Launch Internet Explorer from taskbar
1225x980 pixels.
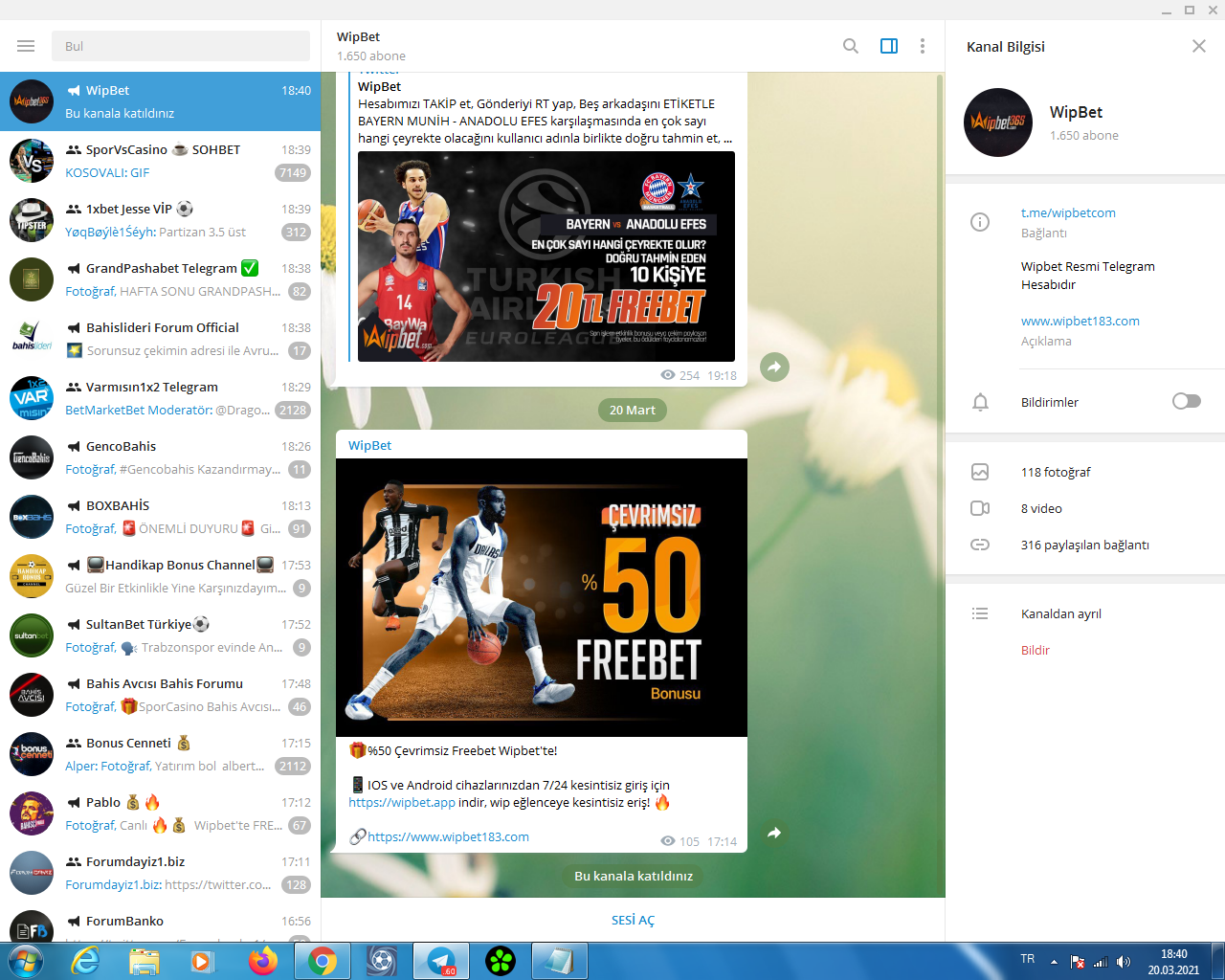(x=85, y=961)
